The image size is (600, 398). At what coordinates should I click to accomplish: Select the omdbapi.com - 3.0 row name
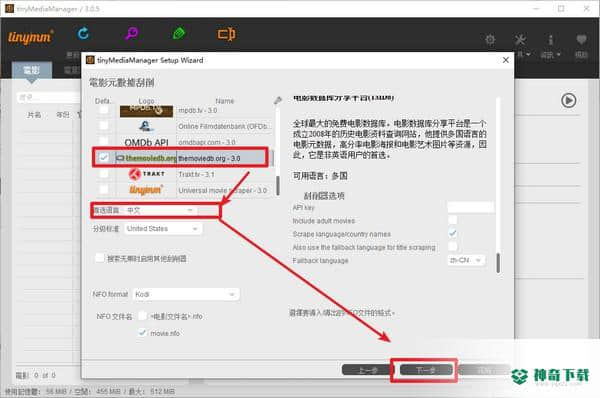(x=207, y=142)
